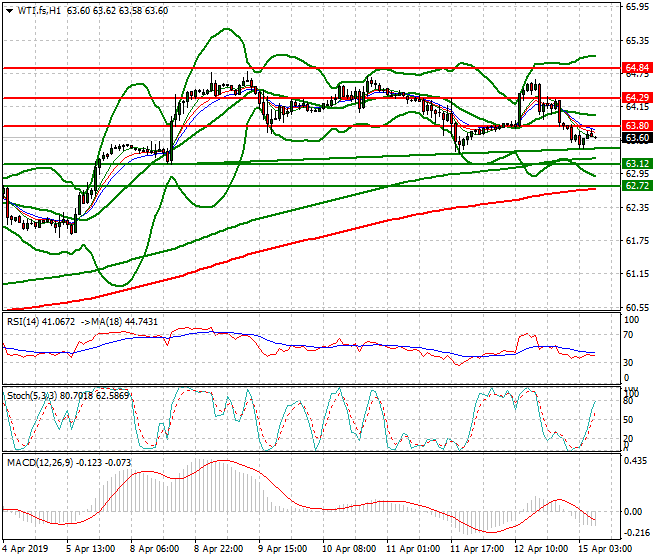Click the RSI(14) indicator label
Screen dimensions: 660x560
point(26,321)
